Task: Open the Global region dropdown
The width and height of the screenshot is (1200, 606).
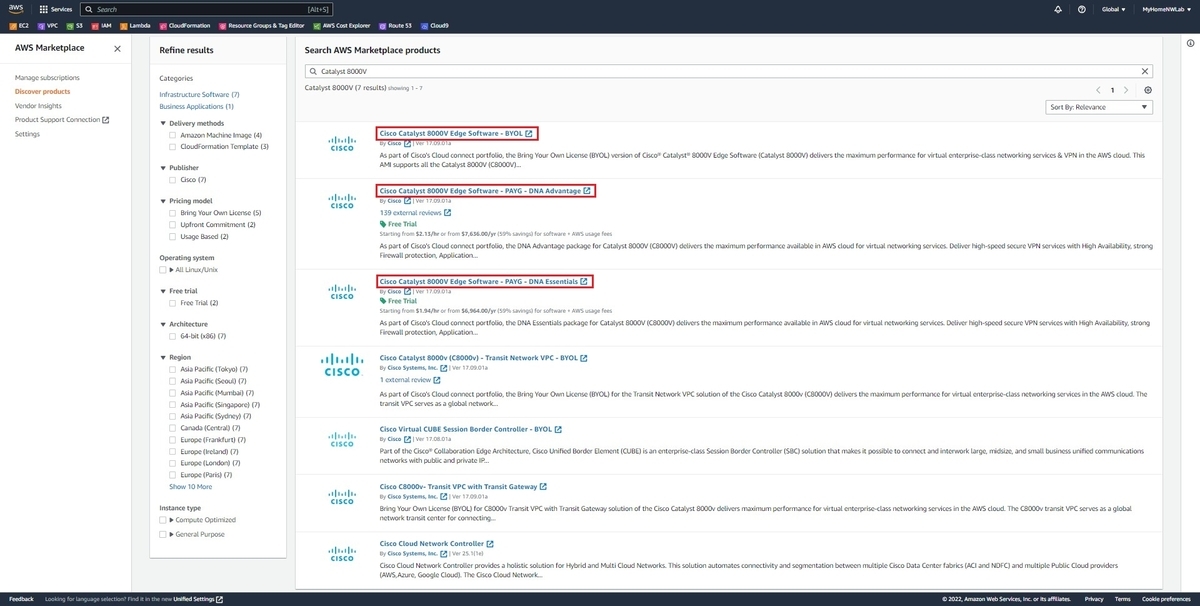Action: click(1113, 9)
